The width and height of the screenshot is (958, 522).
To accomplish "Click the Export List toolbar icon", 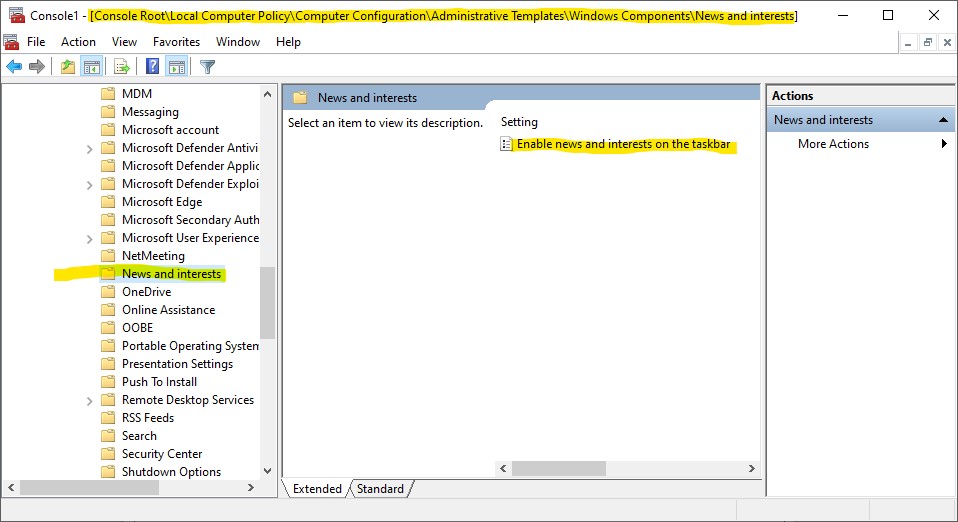I will [122, 67].
